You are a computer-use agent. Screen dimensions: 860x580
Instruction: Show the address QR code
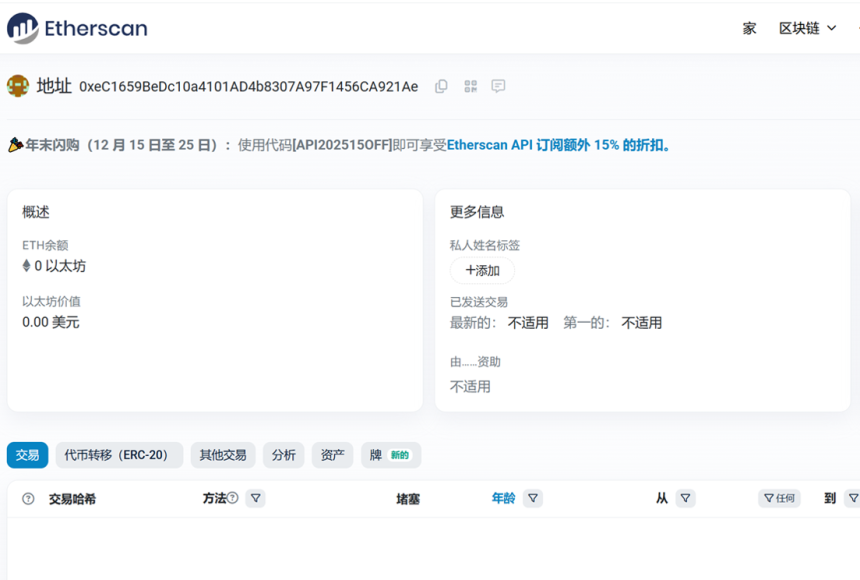[470, 86]
